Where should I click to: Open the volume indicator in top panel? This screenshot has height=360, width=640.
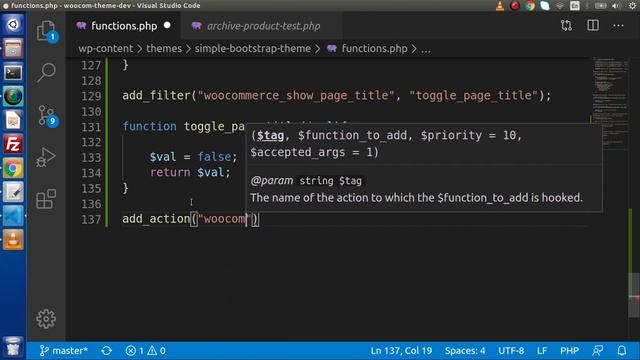click(x=616, y=6)
